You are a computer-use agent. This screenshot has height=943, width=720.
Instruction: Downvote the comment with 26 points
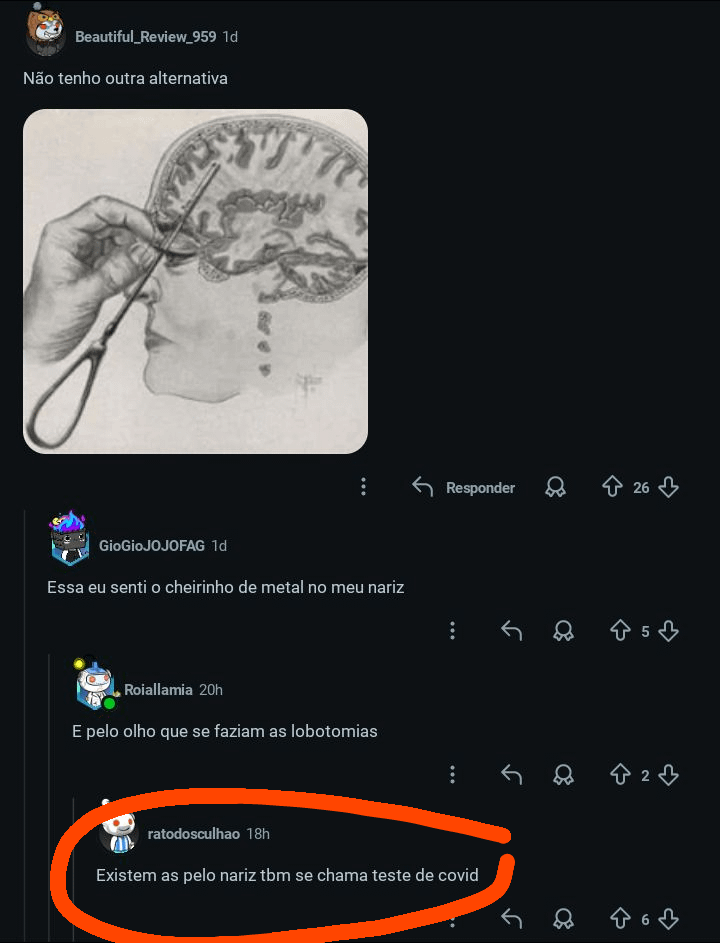(668, 487)
